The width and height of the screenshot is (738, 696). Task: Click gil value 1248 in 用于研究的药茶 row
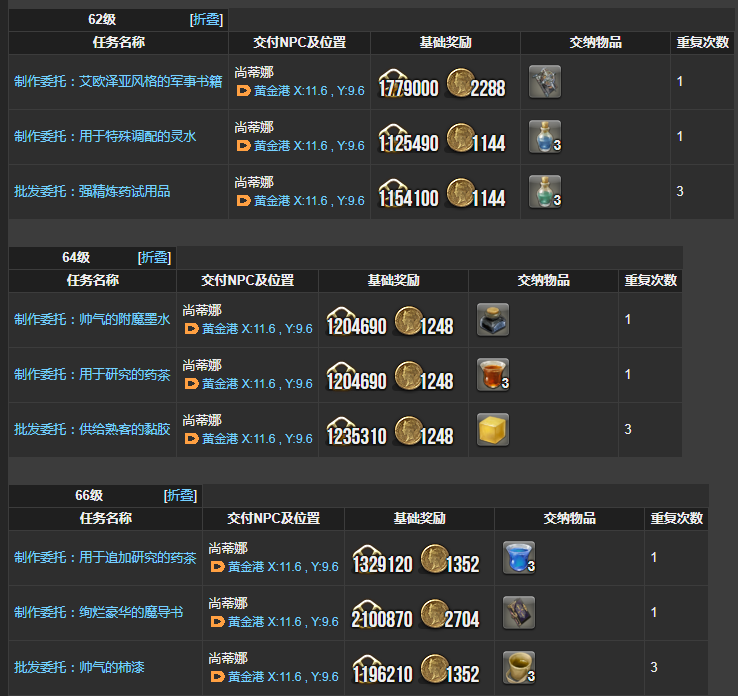[x=436, y=382]
